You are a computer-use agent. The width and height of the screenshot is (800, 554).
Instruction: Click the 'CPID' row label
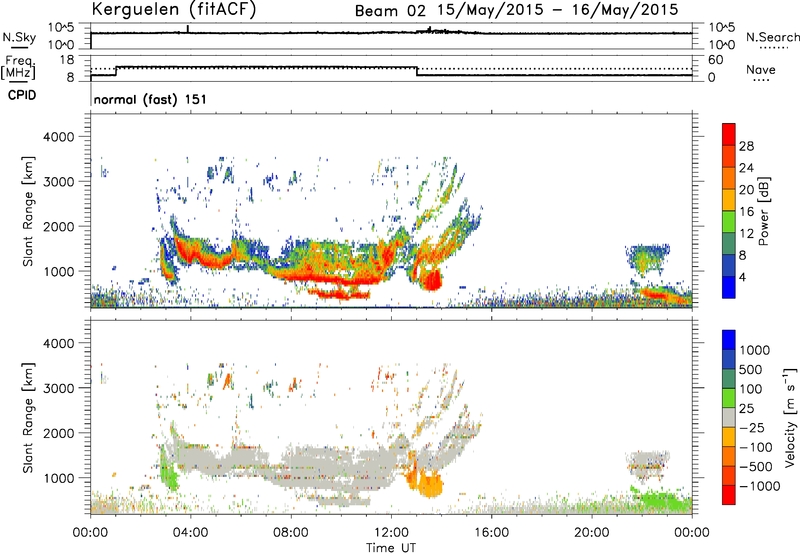[x=22, y=95]
